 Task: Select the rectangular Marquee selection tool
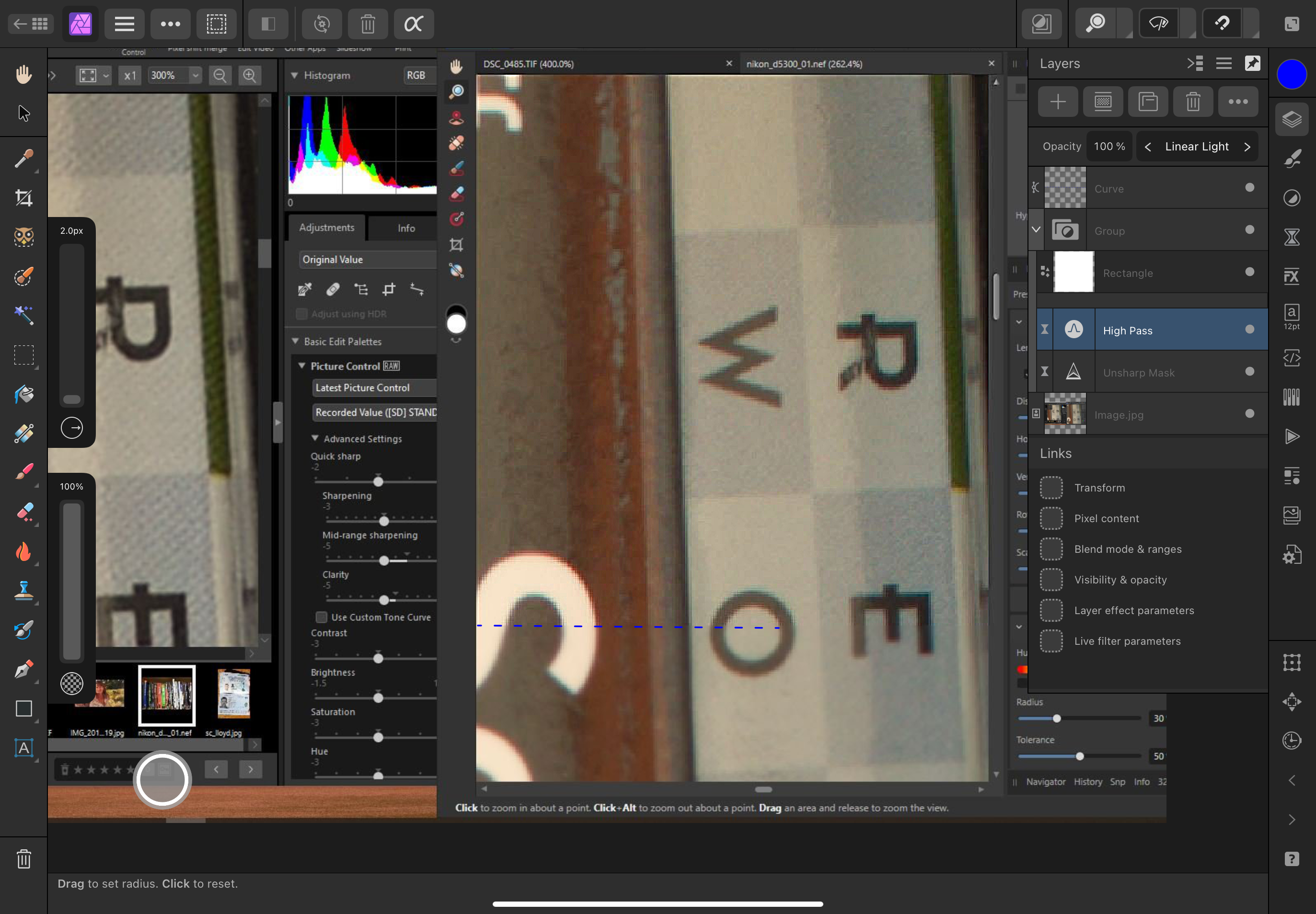click(x=23, y=355)
